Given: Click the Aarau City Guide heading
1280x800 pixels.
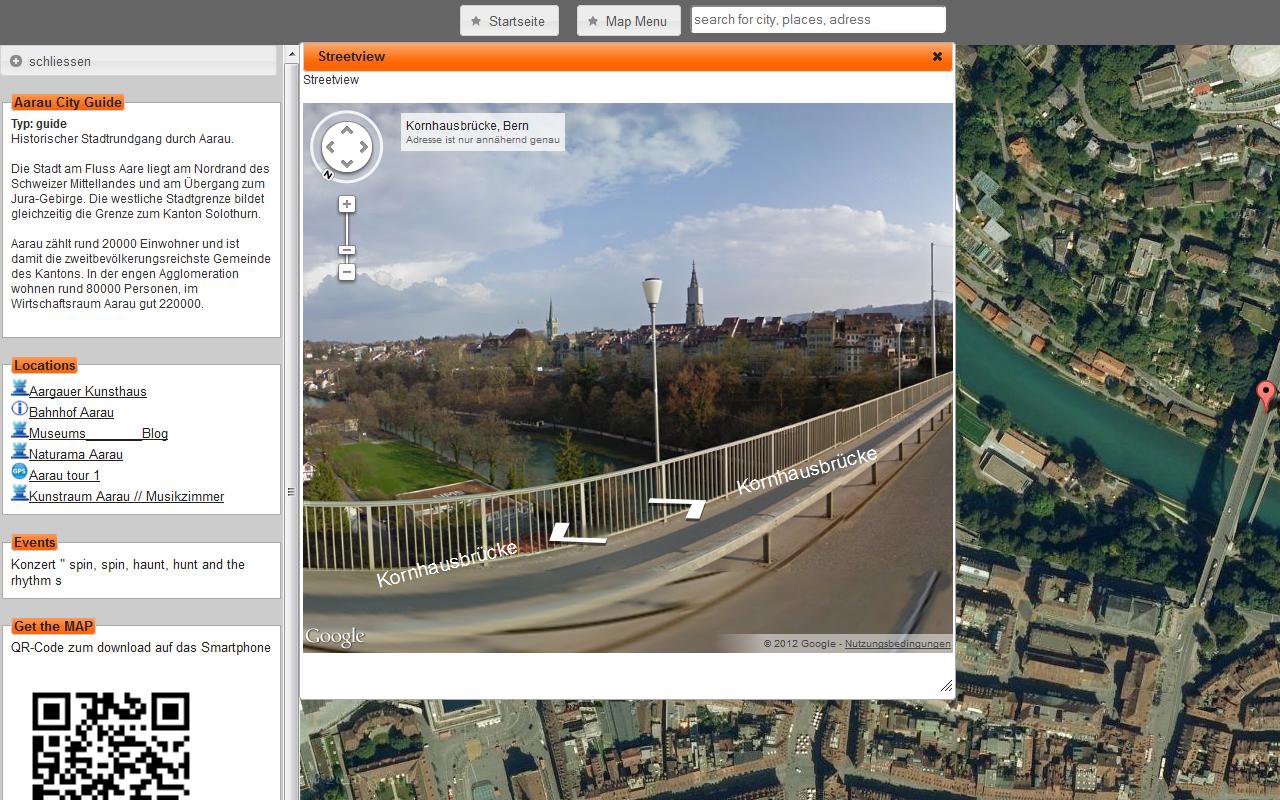Looking at the screenshot, I should point(68,103).
